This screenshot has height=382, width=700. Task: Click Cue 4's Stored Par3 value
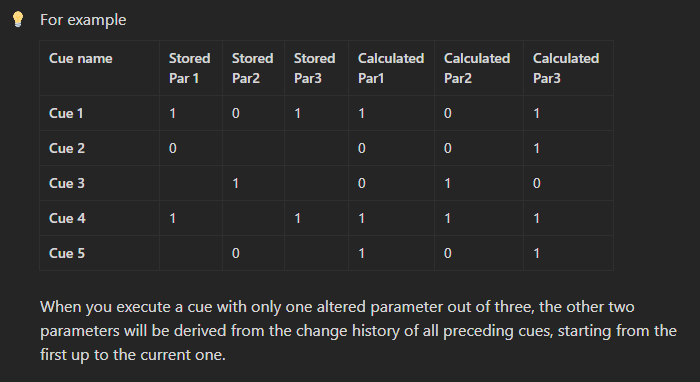pyautogui.click(x=297, y=218)
